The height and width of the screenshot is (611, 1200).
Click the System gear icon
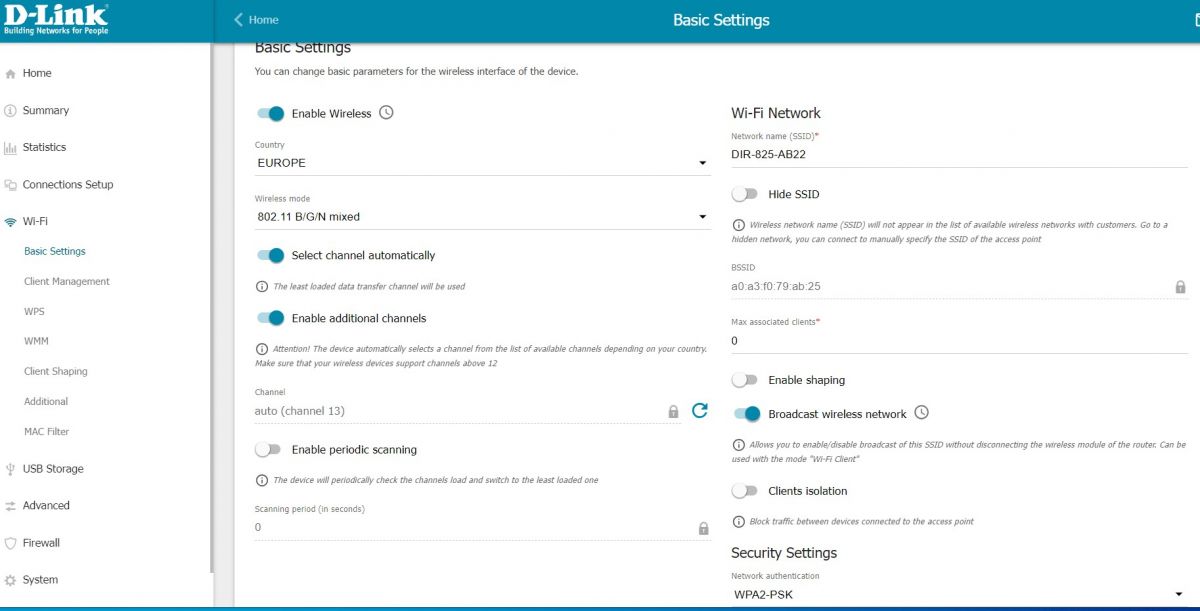(x=11, y=580)
